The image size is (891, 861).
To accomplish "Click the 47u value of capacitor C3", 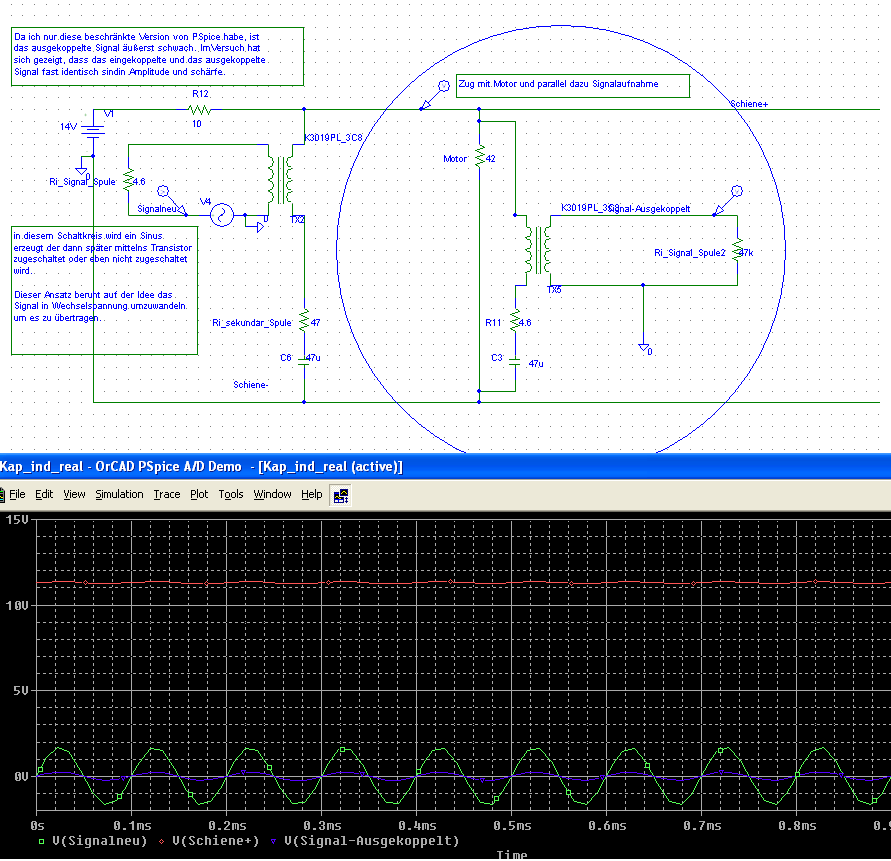I will point(536,364).
